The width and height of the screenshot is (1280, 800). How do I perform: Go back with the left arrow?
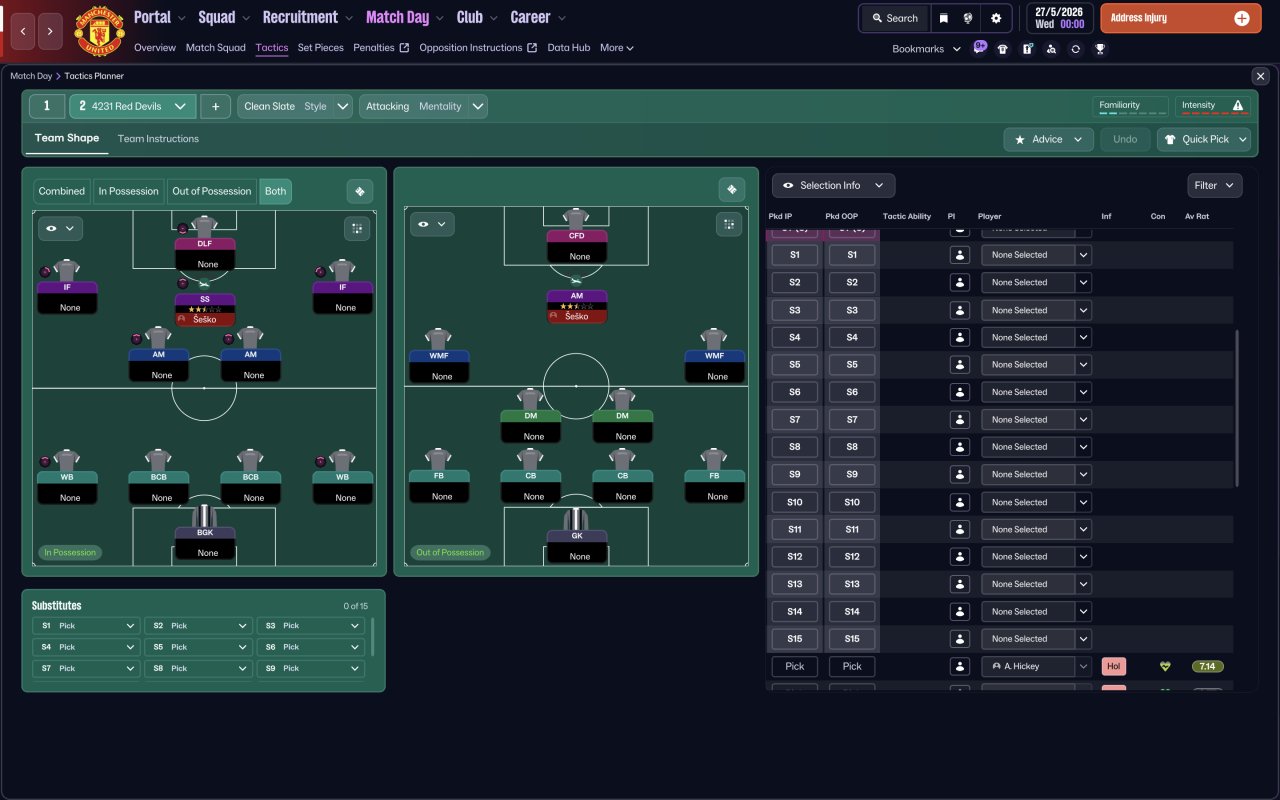point(23,31)
